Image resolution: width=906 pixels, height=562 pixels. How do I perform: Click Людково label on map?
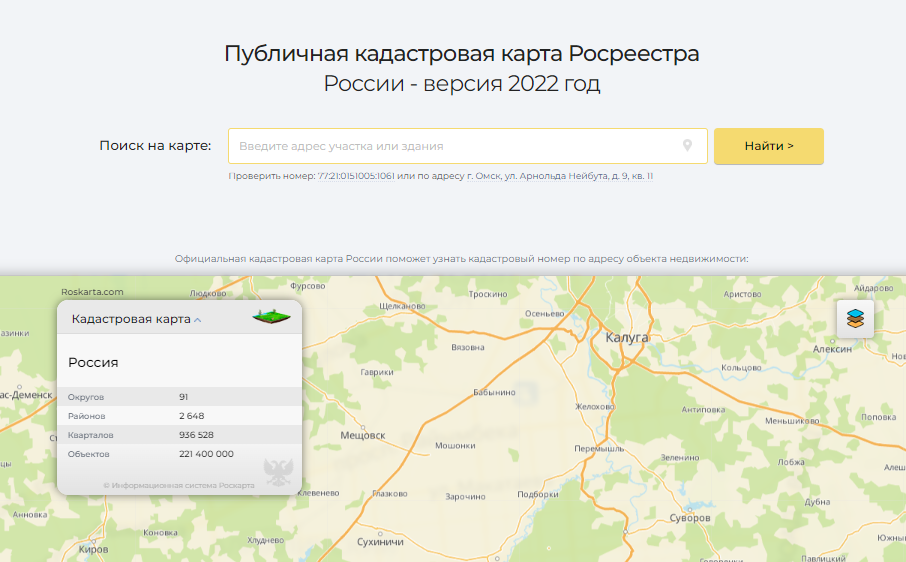click(208, 293)
